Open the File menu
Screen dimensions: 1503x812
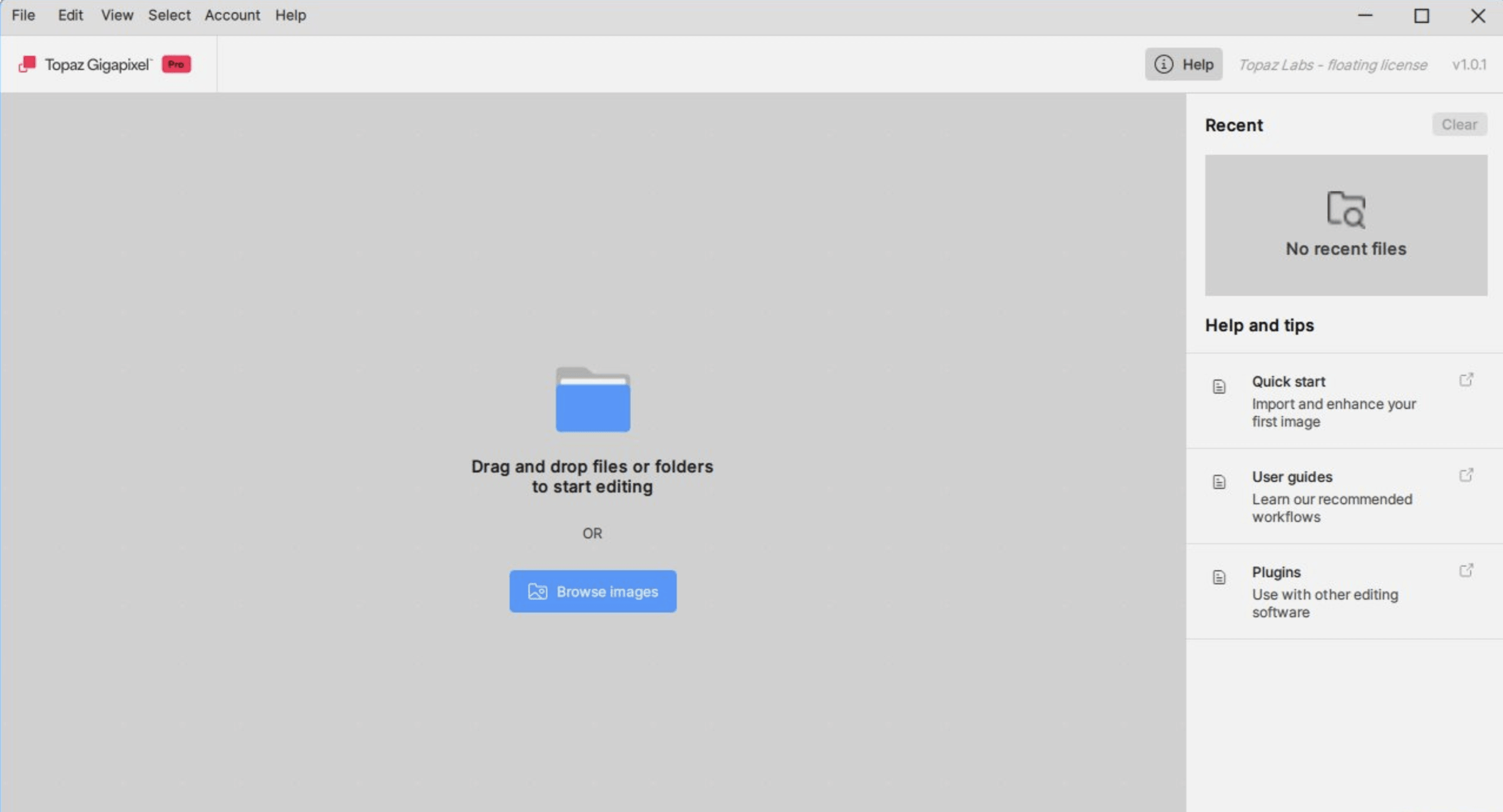point(24,15)
